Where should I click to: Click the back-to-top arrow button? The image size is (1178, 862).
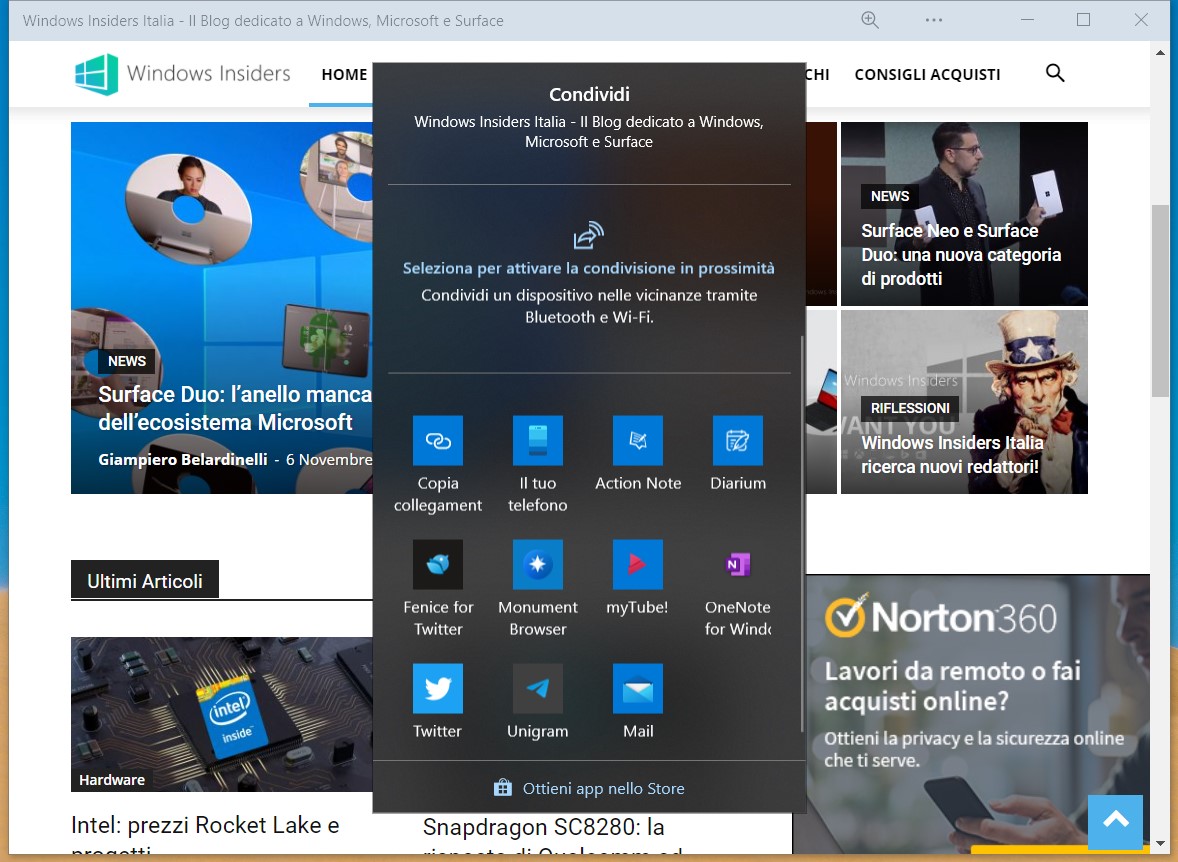(1116, 821)
